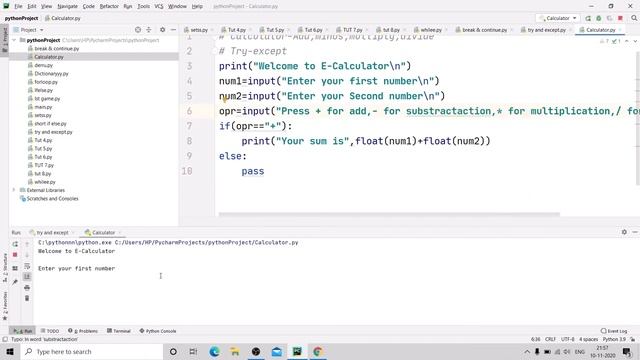The width and height of the screenshot is (640, 360).
Task: Go to next highlighted error arrow
Action: 635,41
